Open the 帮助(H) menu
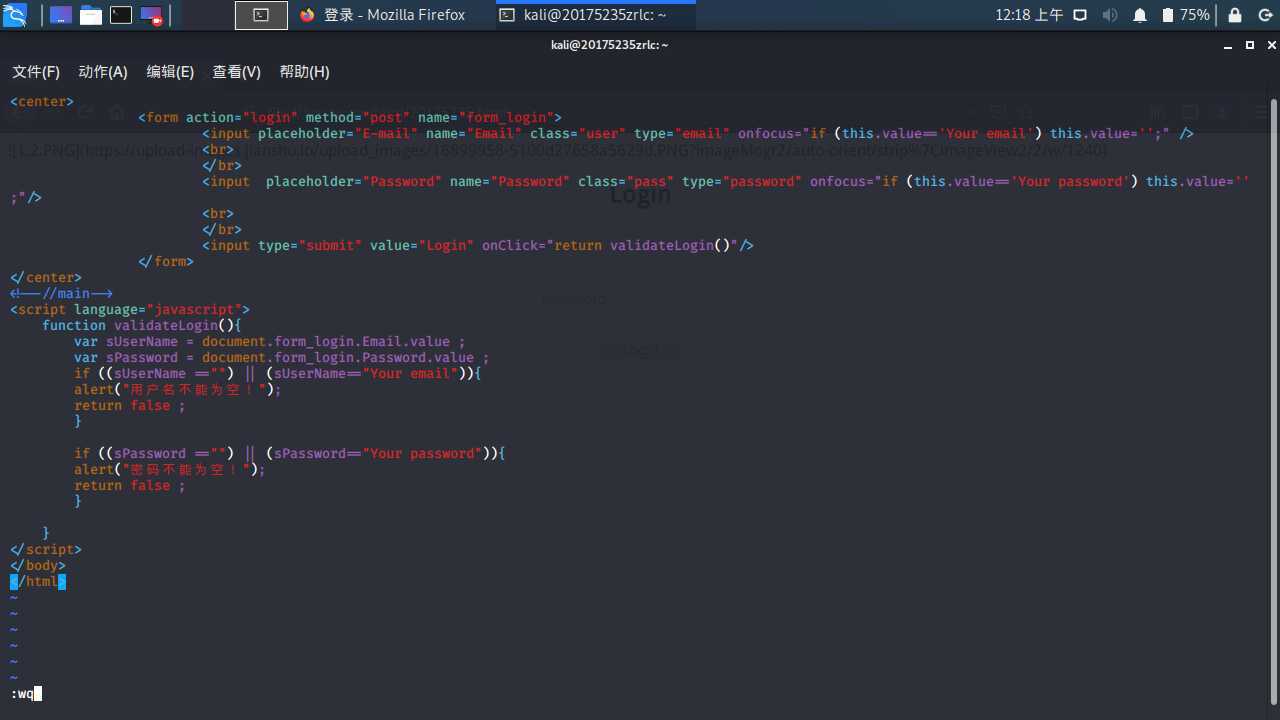This screenshot has width=1280, height=720. coord(304,72)
